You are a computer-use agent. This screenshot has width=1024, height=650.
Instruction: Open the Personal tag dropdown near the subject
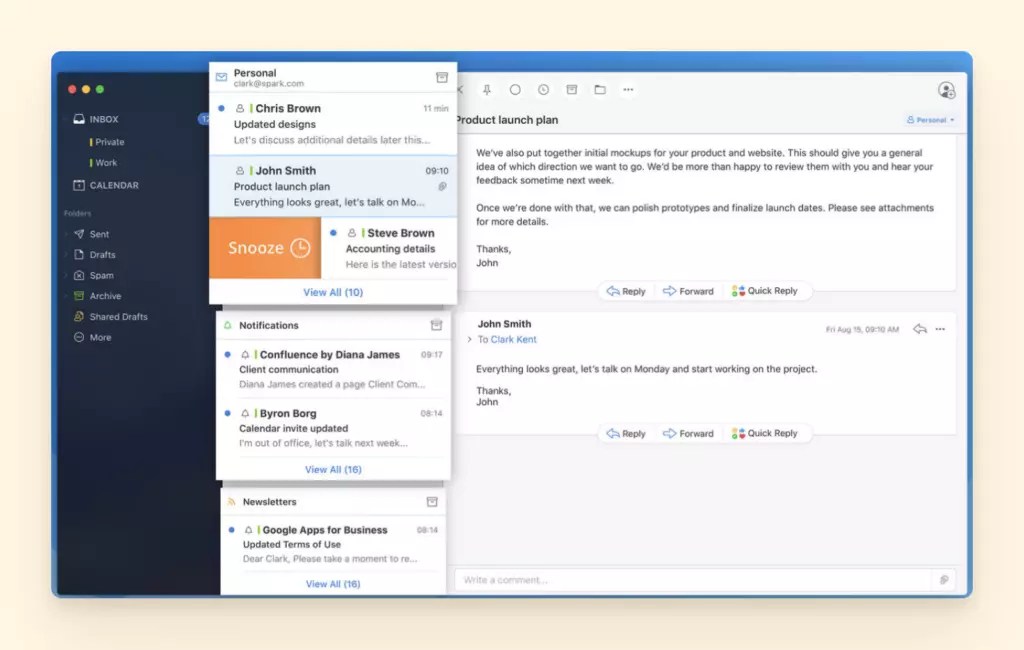[x=928, y=119]
